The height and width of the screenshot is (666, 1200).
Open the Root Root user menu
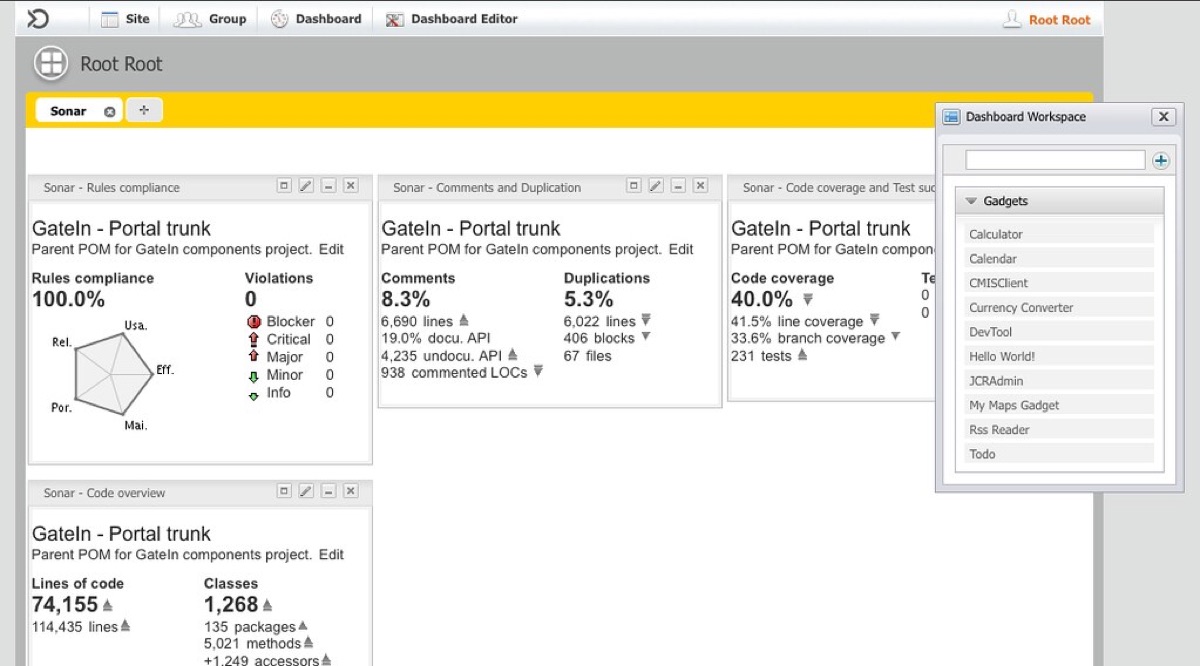tap(1047, 19)
